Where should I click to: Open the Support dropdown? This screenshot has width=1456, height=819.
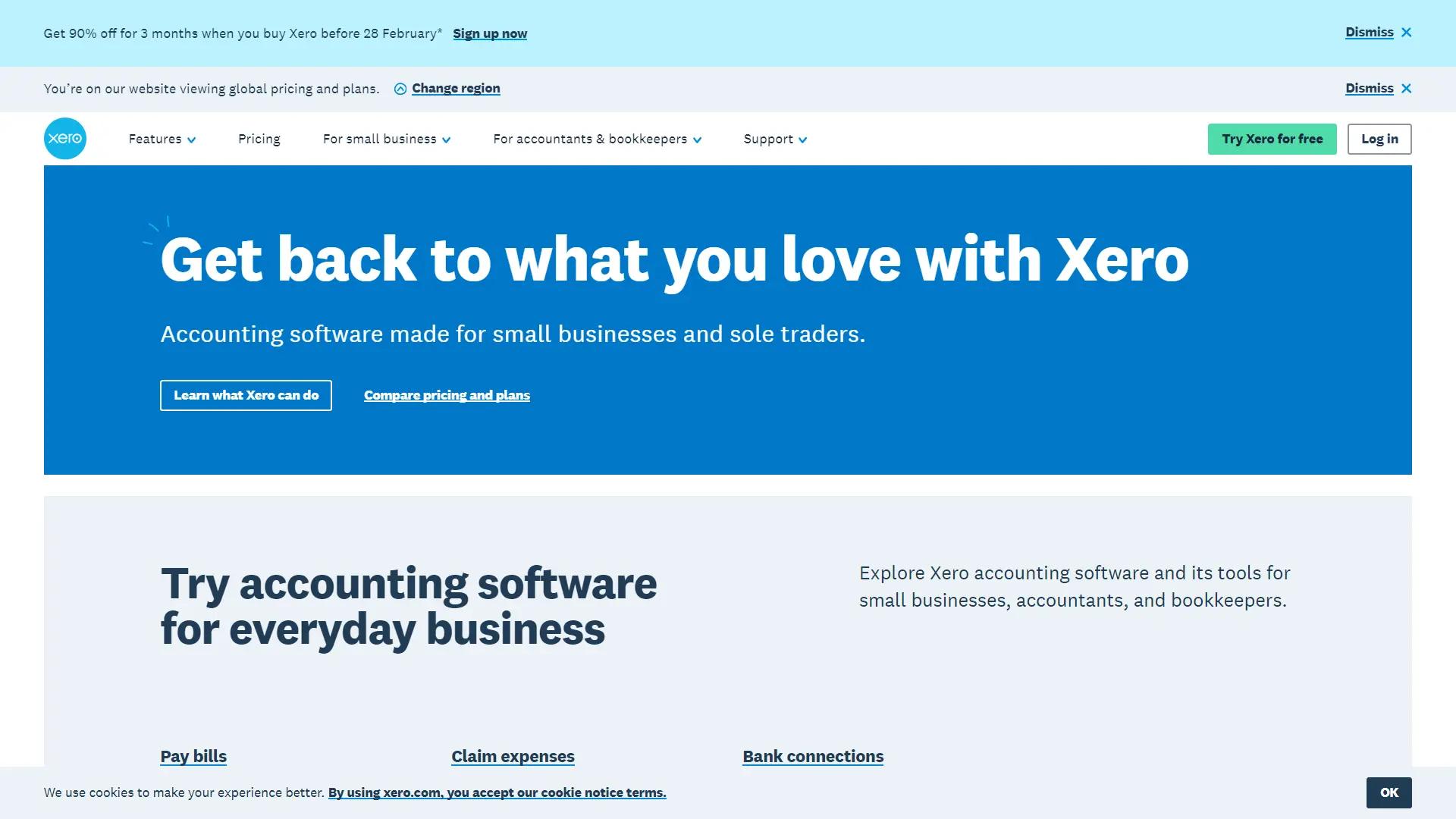click(x=773, y=139)
